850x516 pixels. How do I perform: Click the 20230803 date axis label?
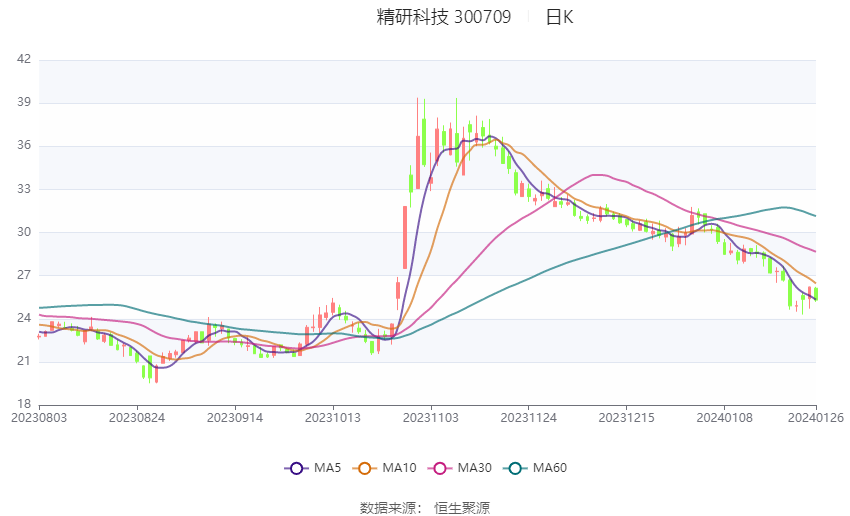(39, 418)
